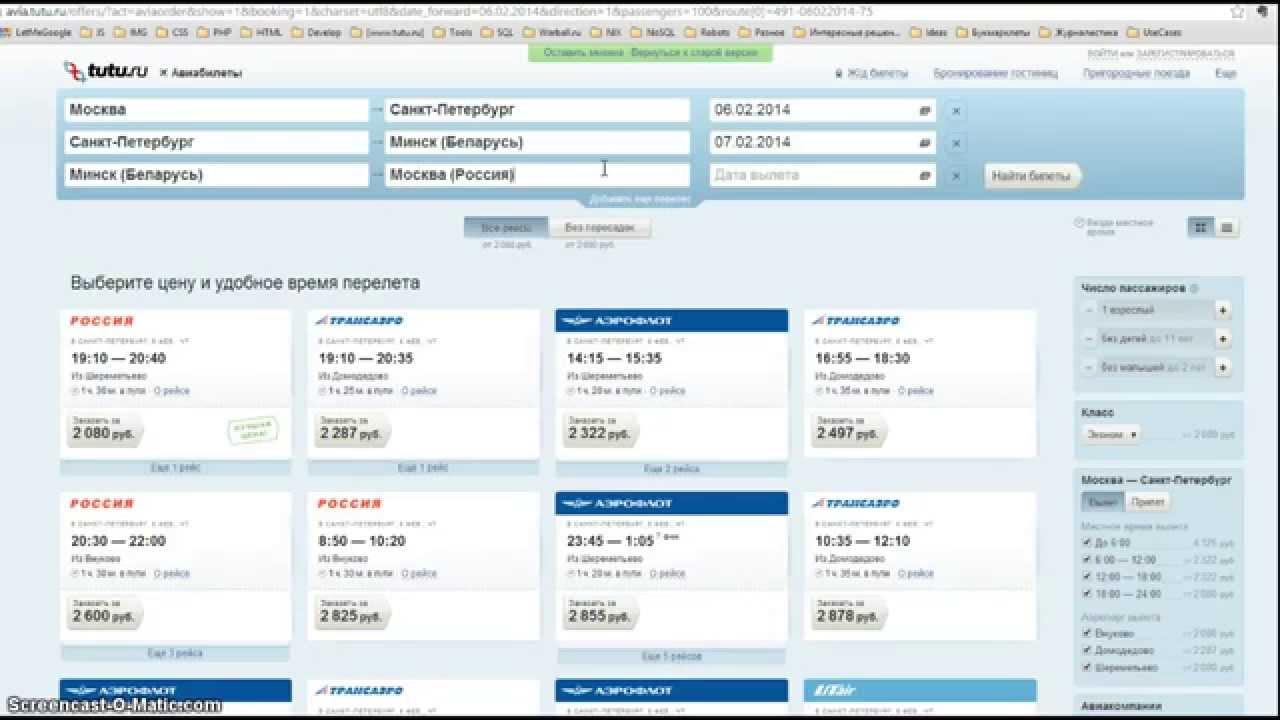Remove the Минск — Москва route row
Viewport: 1280px width, 720px height.
956,176
